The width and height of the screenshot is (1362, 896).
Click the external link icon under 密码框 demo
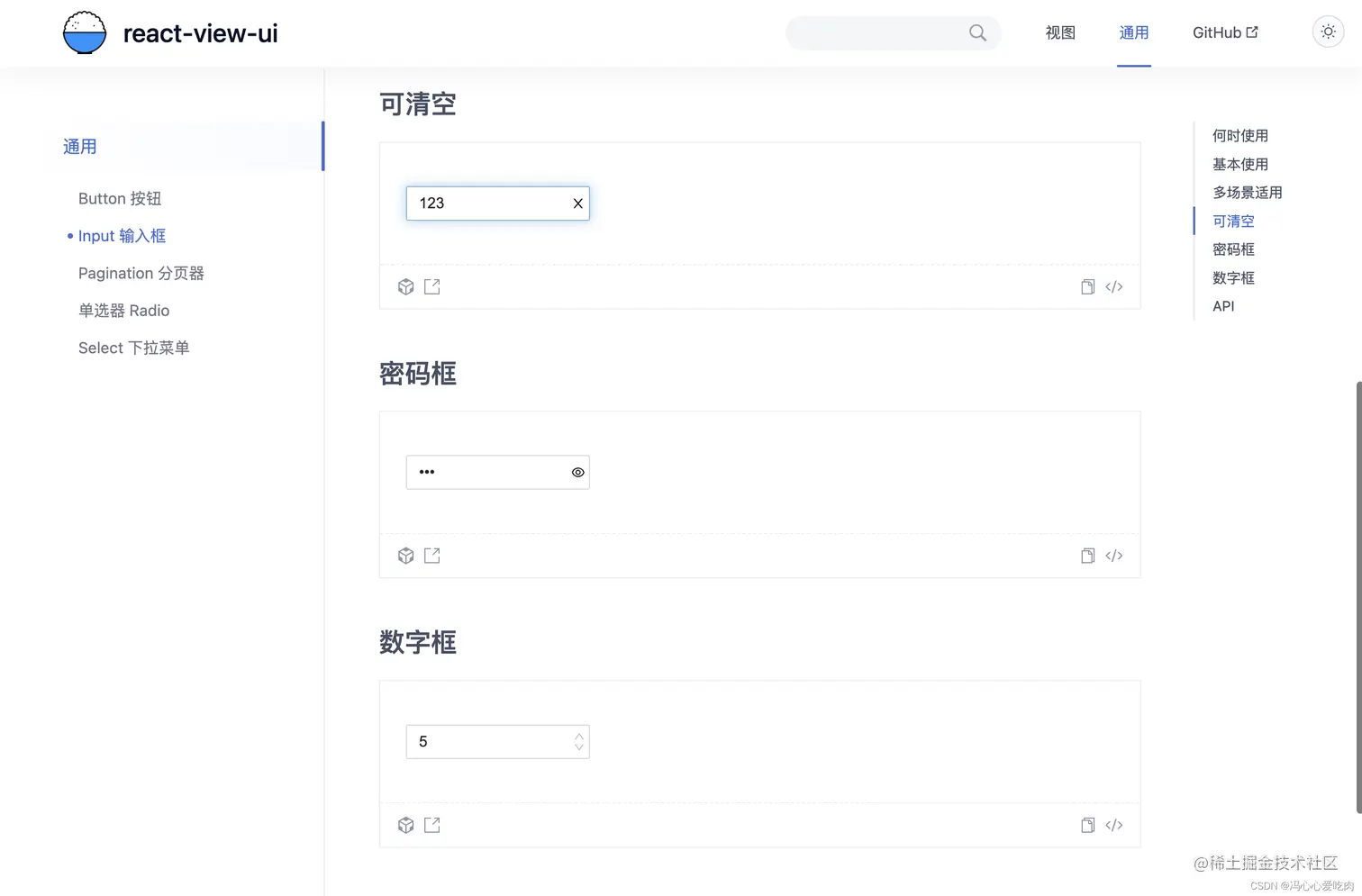pyautogui.click(x=431, y=555)
